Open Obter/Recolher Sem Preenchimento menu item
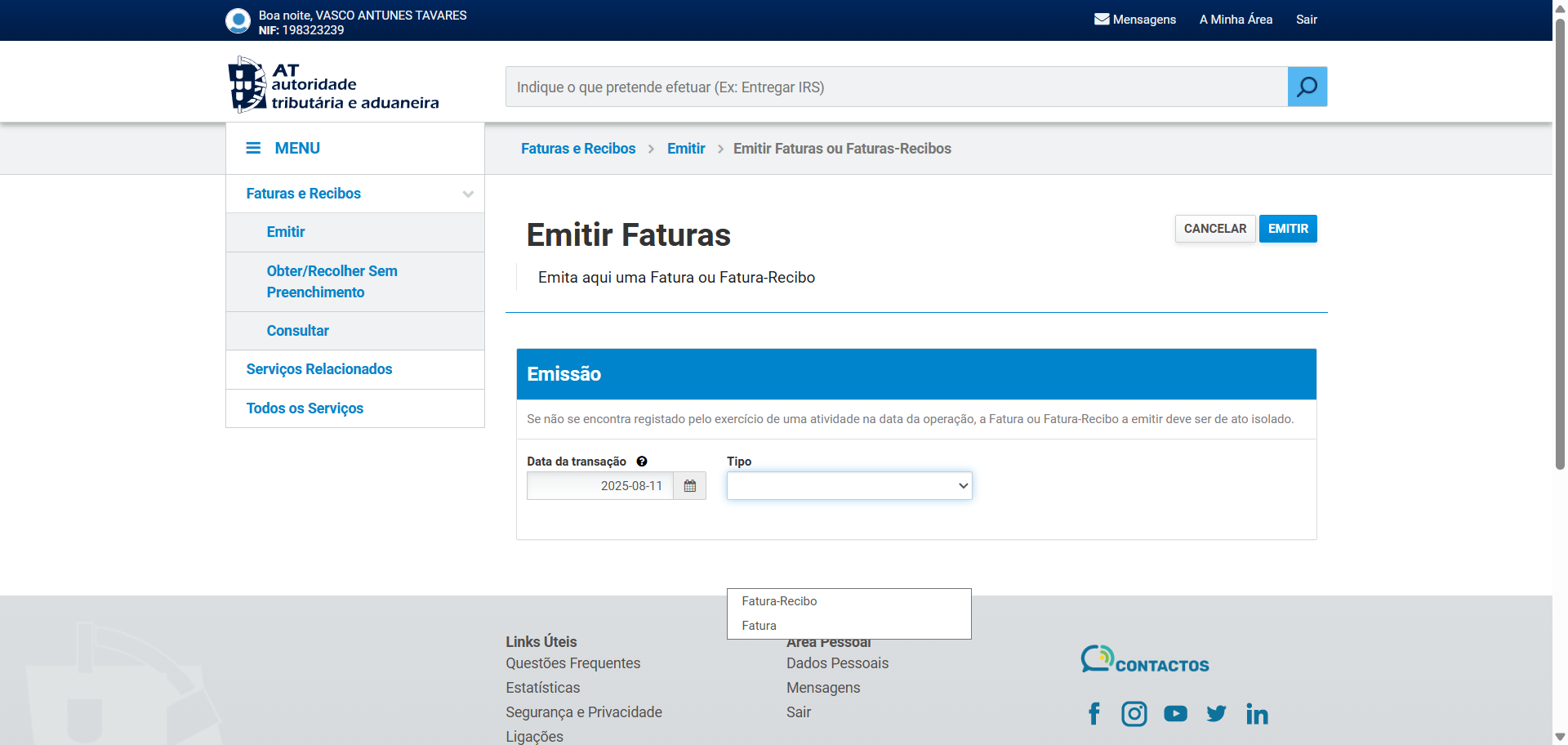This screenshot has width=1568, height=745. [x=332, y=282]
